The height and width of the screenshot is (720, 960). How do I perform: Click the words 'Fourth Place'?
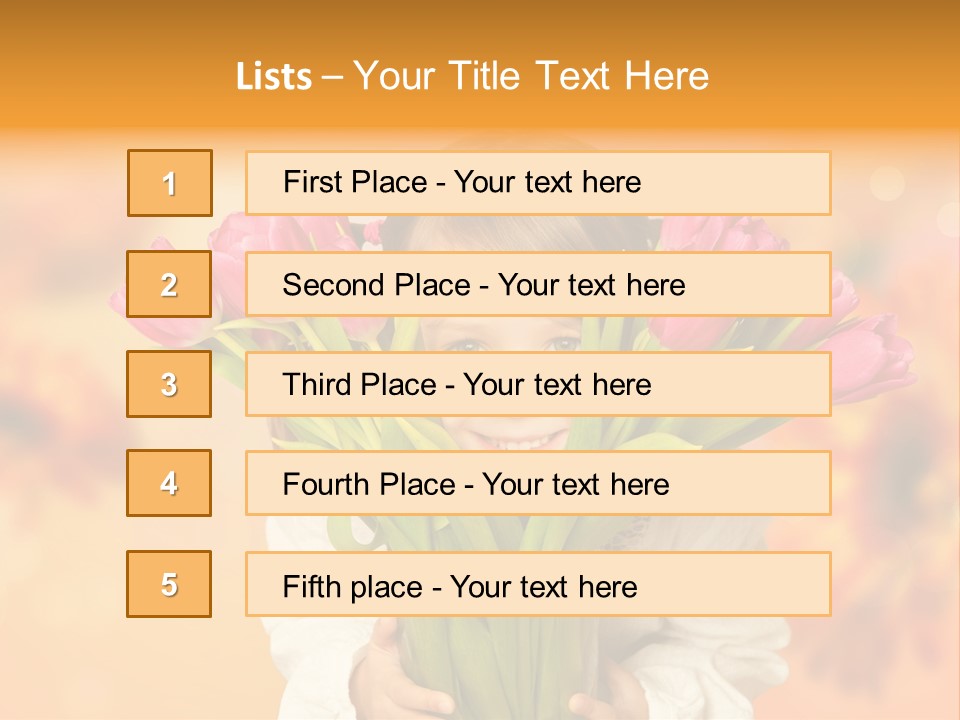(369, 484)
